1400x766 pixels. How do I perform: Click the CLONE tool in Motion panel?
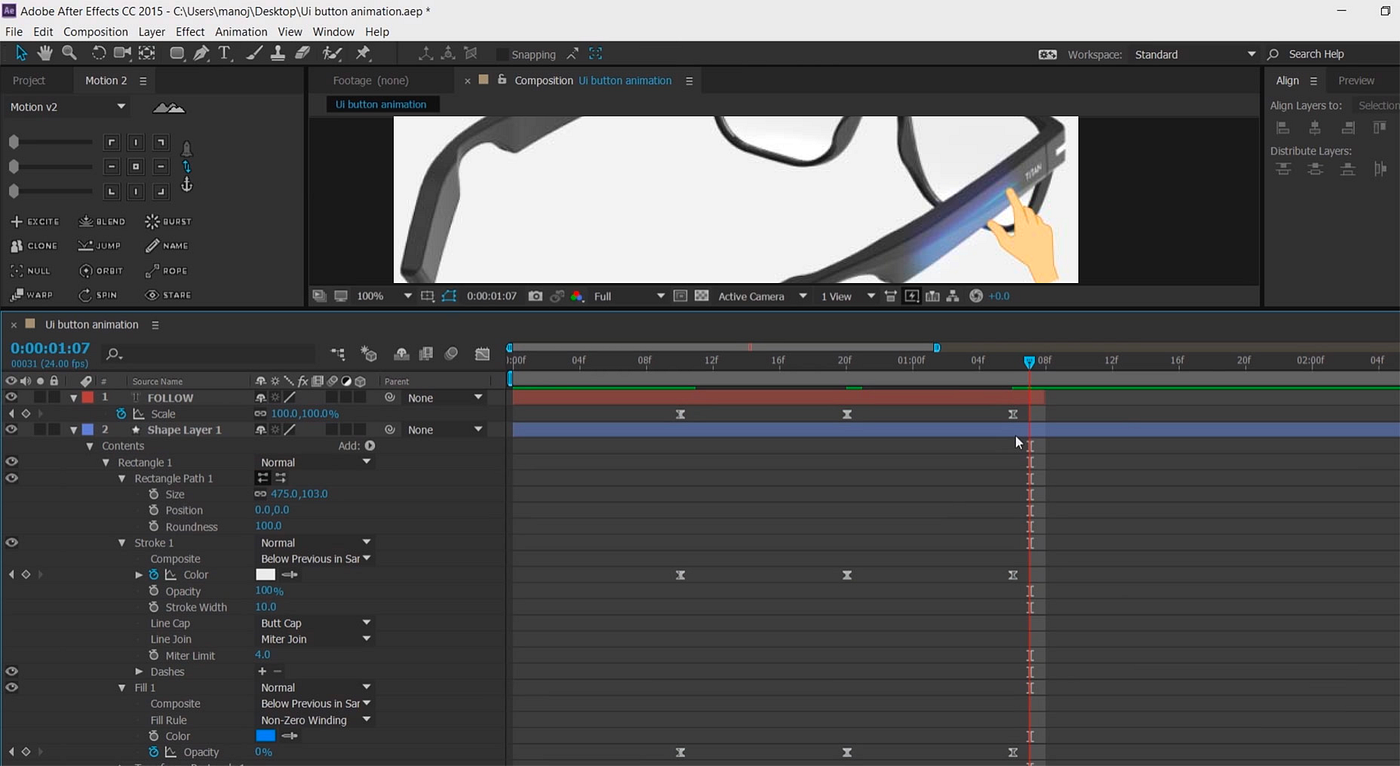pyautogui.click(x=34, y=246)
